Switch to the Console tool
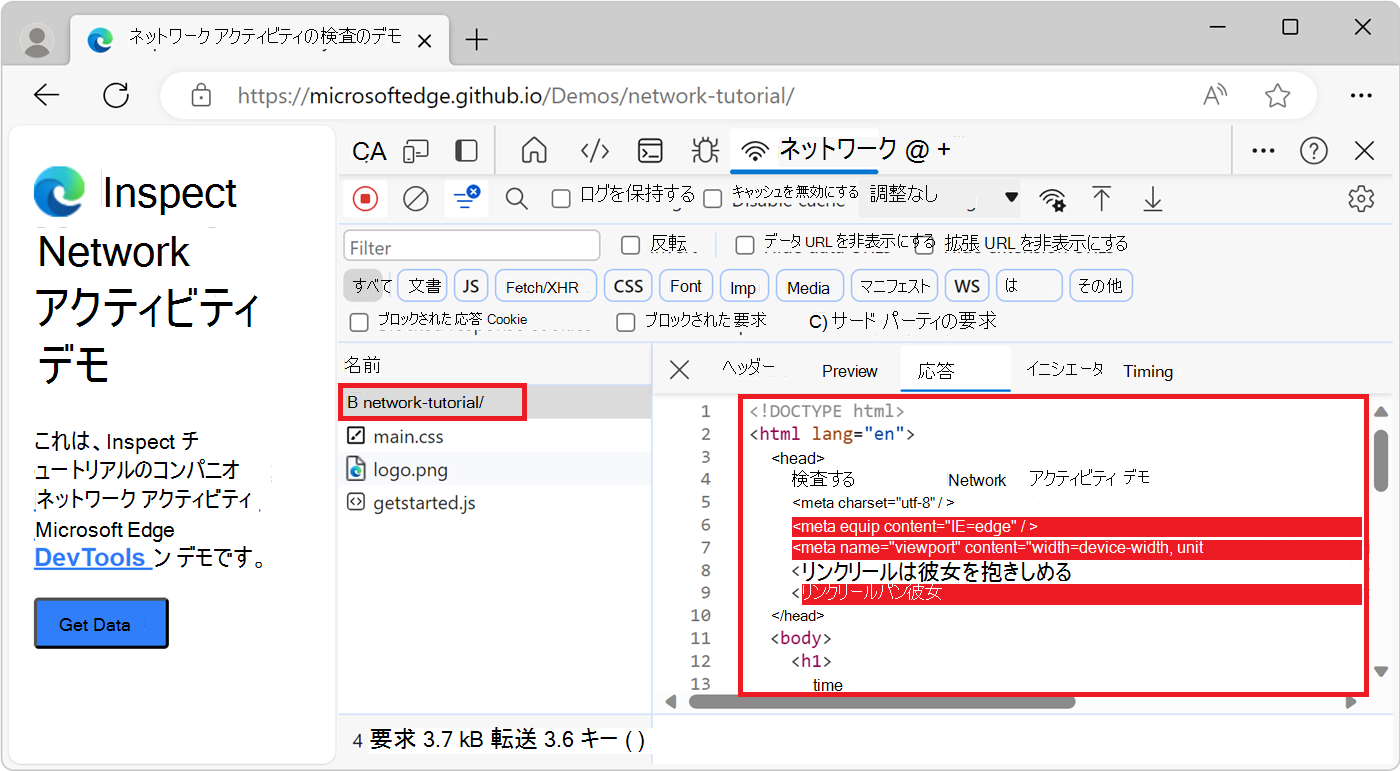 [650, 149]
